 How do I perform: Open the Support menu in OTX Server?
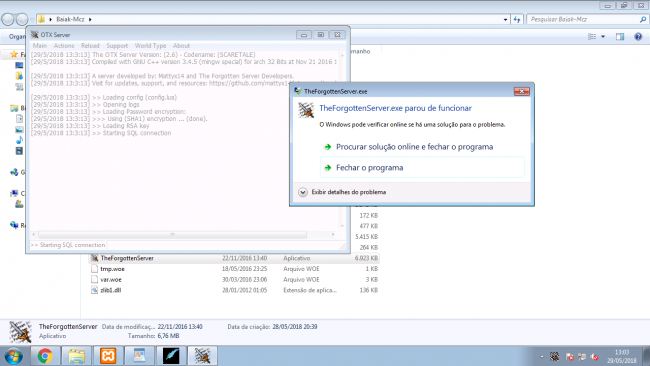(117, 46)
